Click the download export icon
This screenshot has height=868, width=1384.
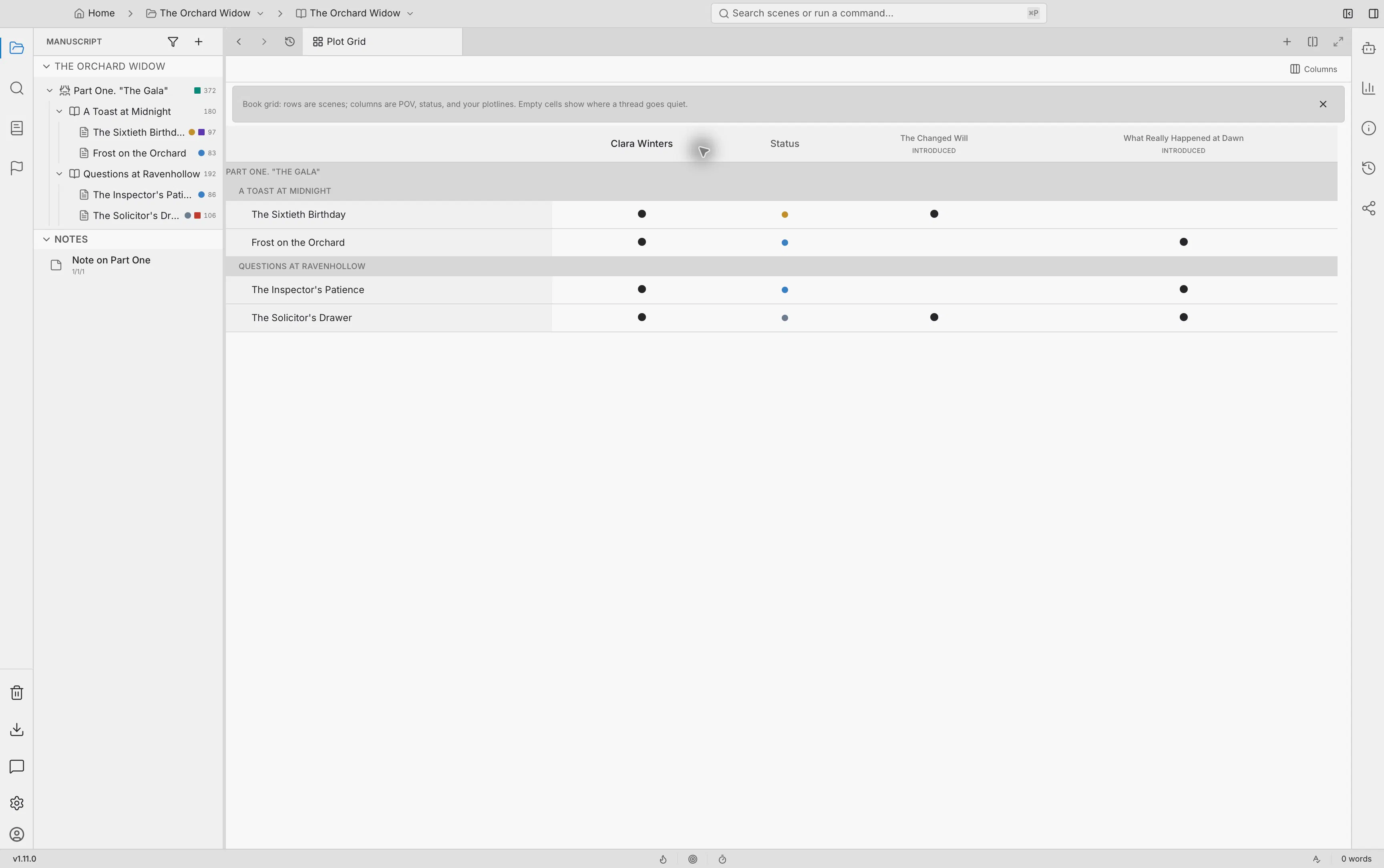[x=17, y=729]
